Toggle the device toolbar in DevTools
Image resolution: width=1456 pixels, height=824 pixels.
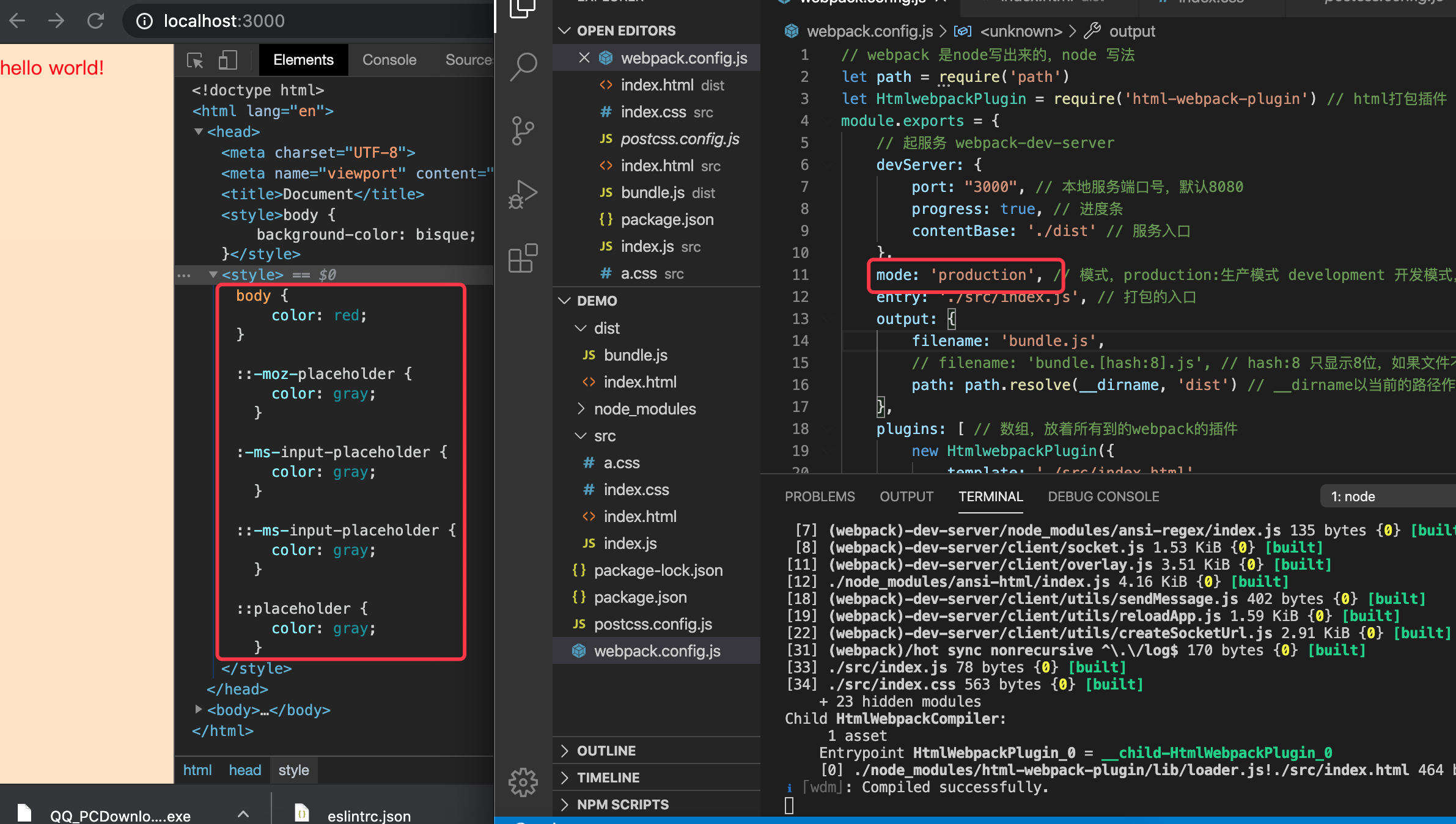(x=227, y=60)
